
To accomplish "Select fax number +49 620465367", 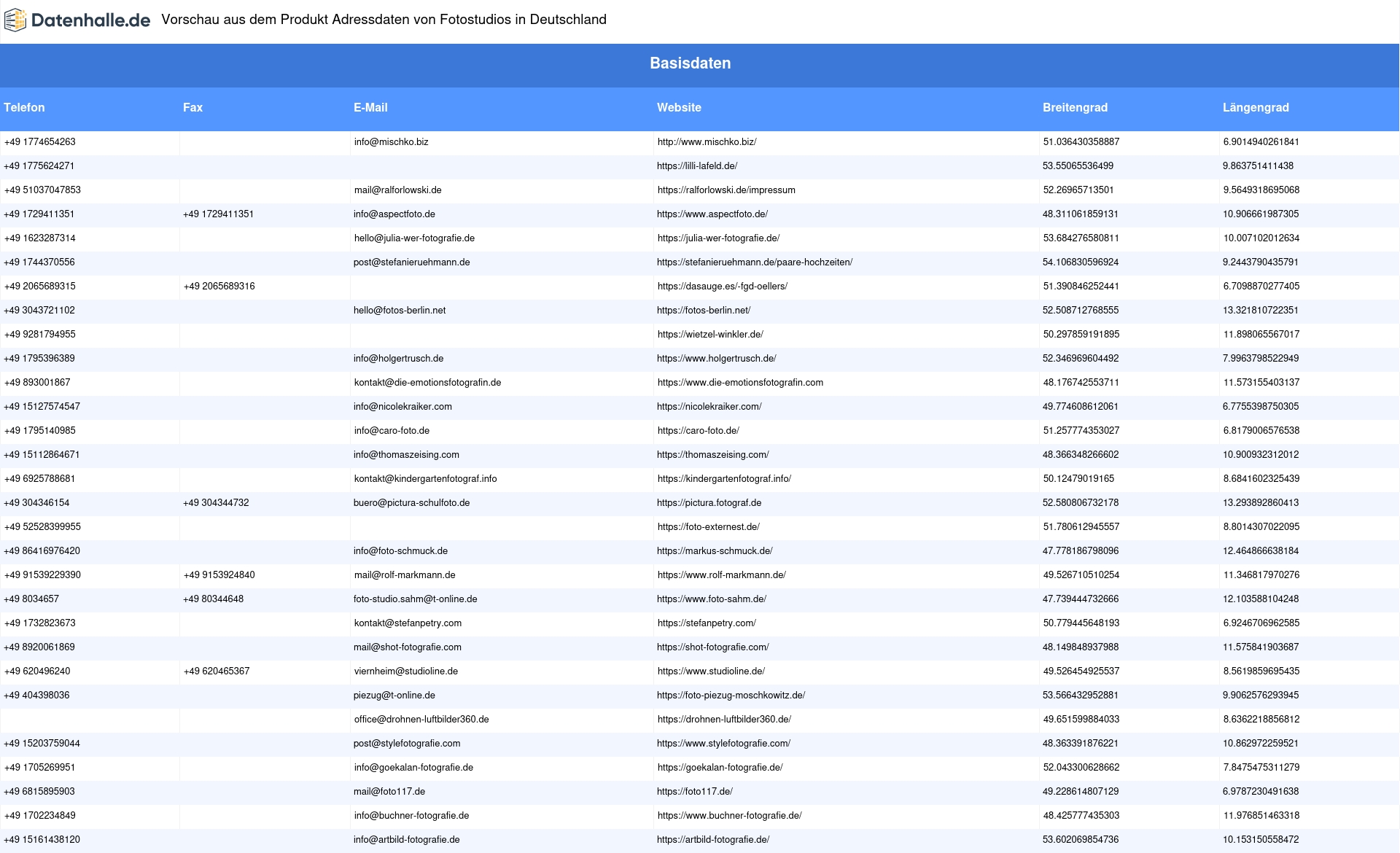I will pyautogui.click(x=217, y=671).
